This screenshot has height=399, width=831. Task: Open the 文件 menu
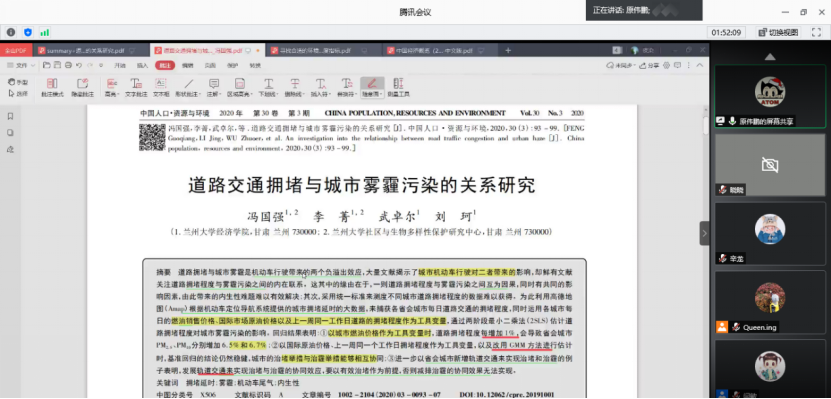pyautogui.click(x=21, y=65)
